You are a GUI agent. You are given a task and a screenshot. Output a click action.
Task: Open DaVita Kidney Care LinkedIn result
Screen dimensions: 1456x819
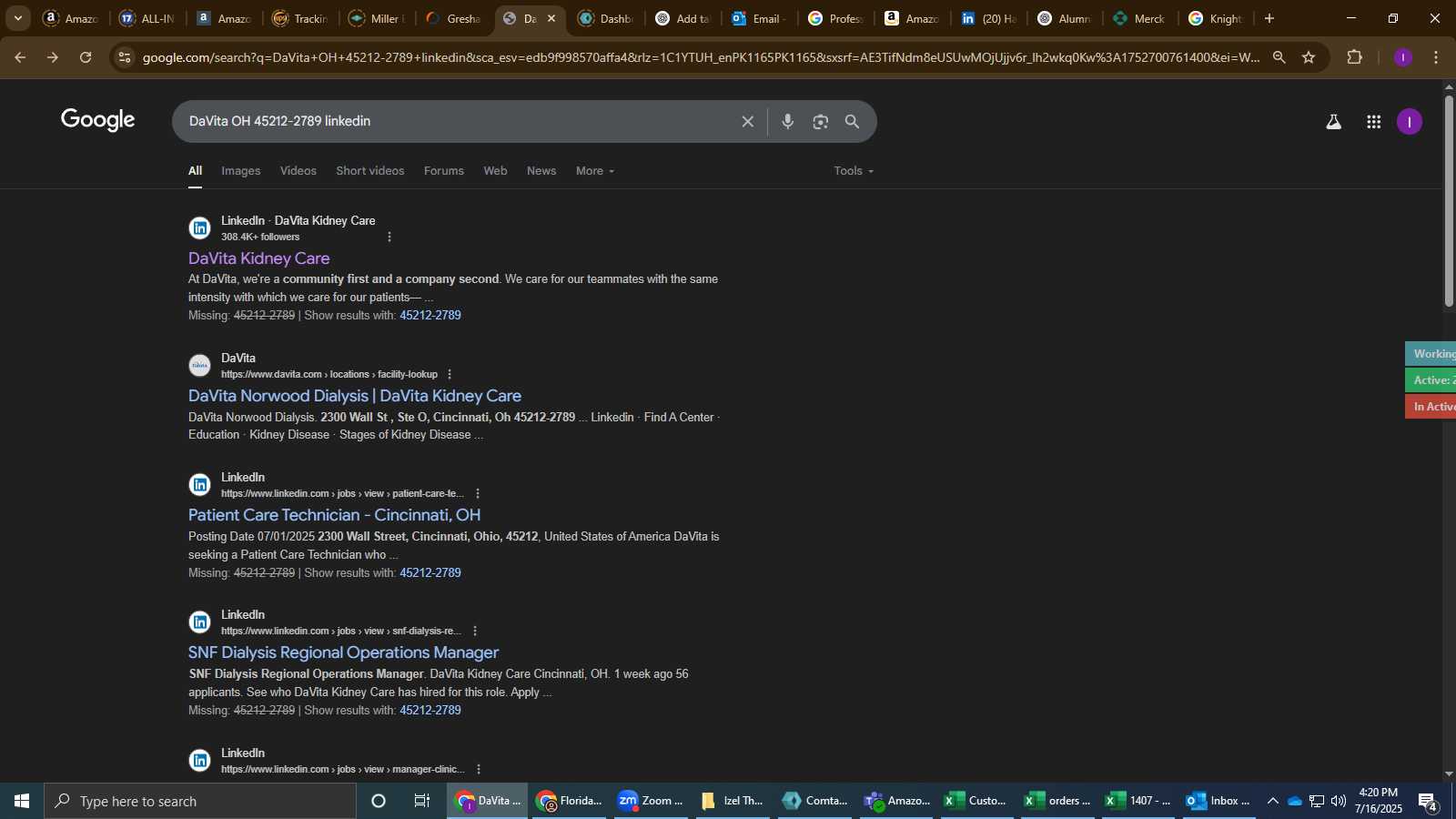coord(259,258)
